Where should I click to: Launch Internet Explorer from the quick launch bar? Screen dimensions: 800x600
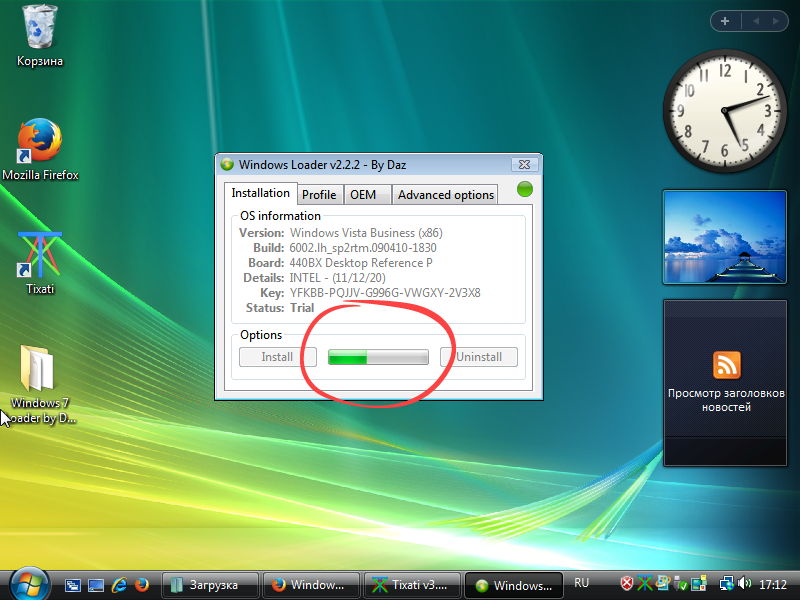click(x=118, y=583)
